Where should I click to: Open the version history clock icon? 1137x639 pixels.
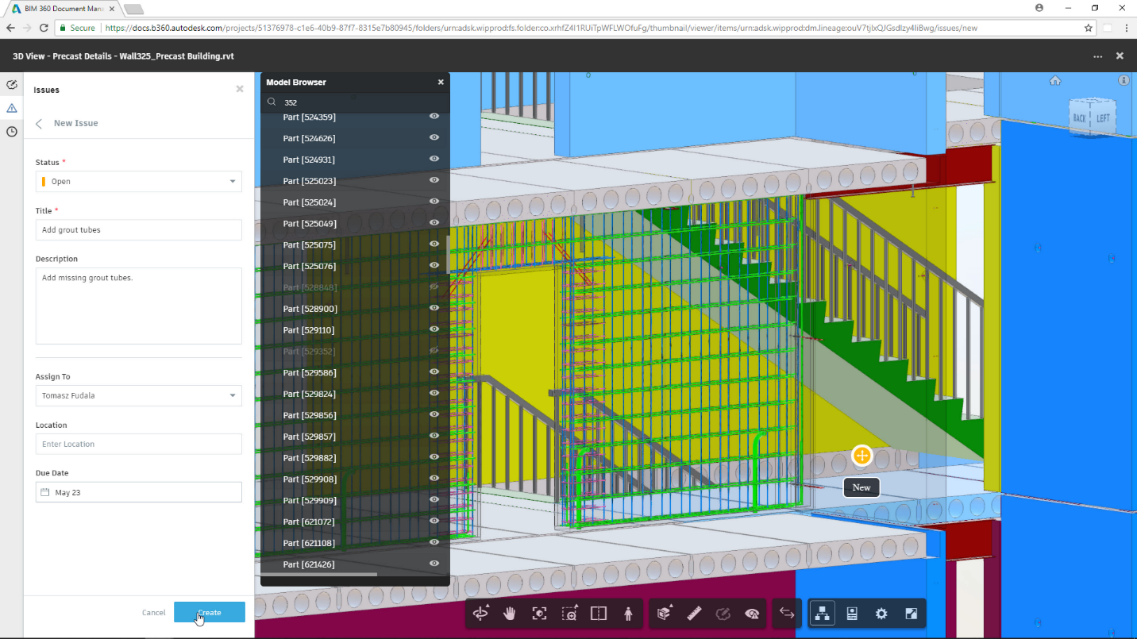pyautogui.click(x=13, y=131)
